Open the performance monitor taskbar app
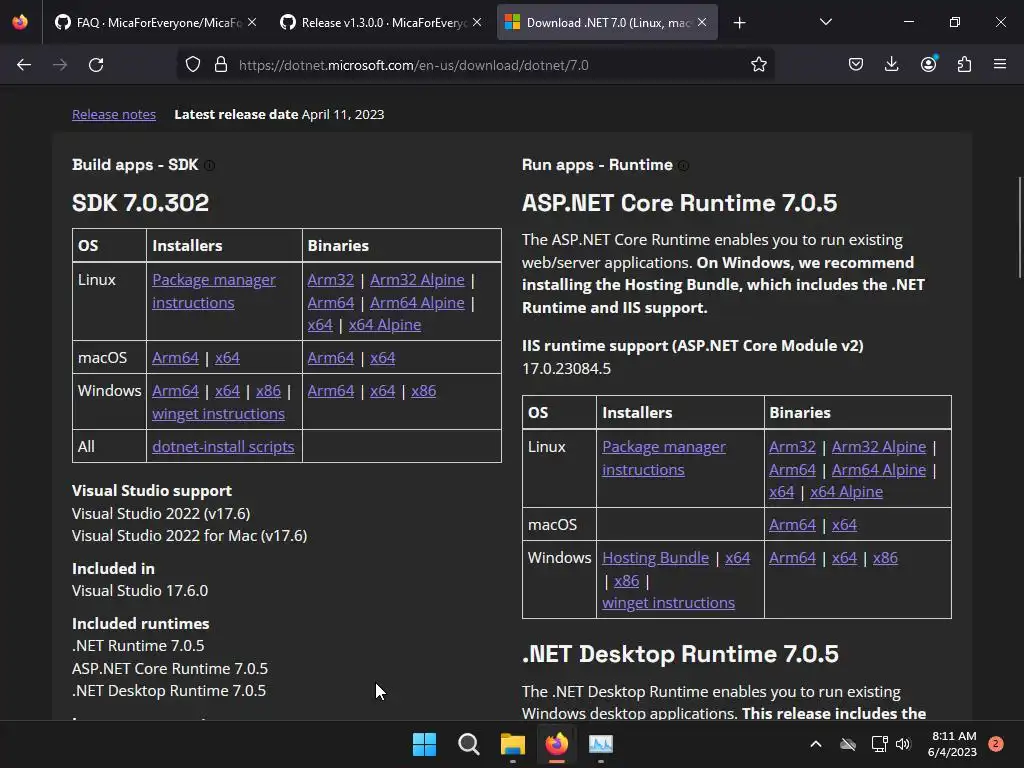The height and width of the screenshot is (768, 1024). [601, 744]
